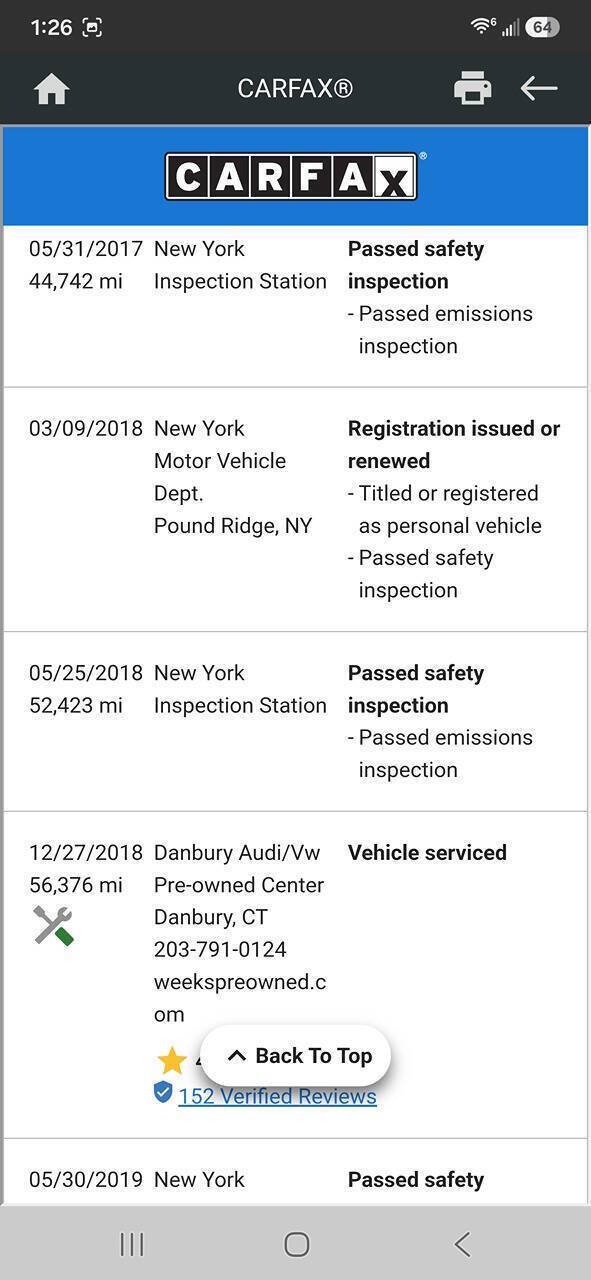
Task: Tap the 05/25/2018 Passed safety inspection entry
Action: pos(295,721)
